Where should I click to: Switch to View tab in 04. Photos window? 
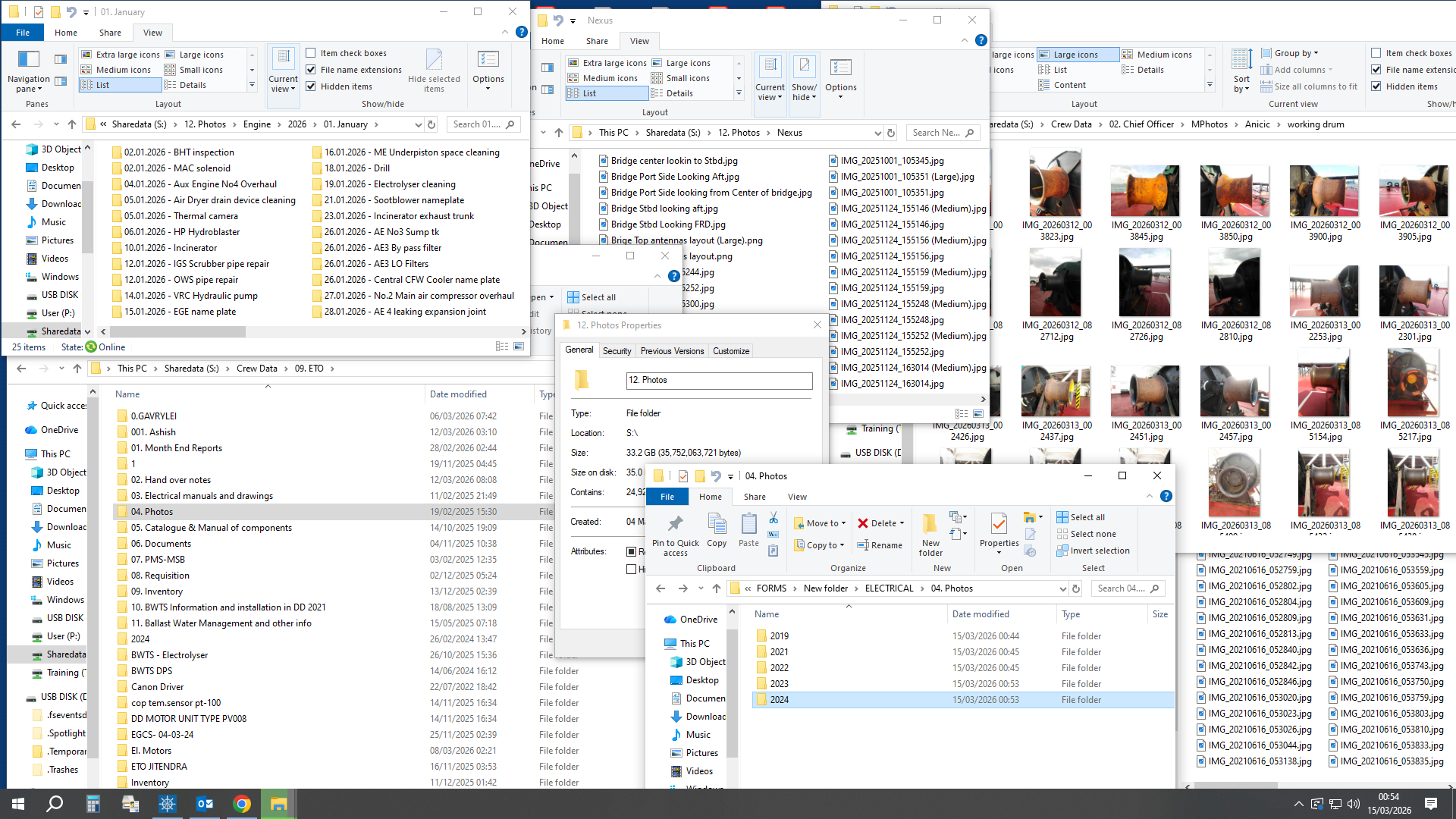(x=797, y=497)
